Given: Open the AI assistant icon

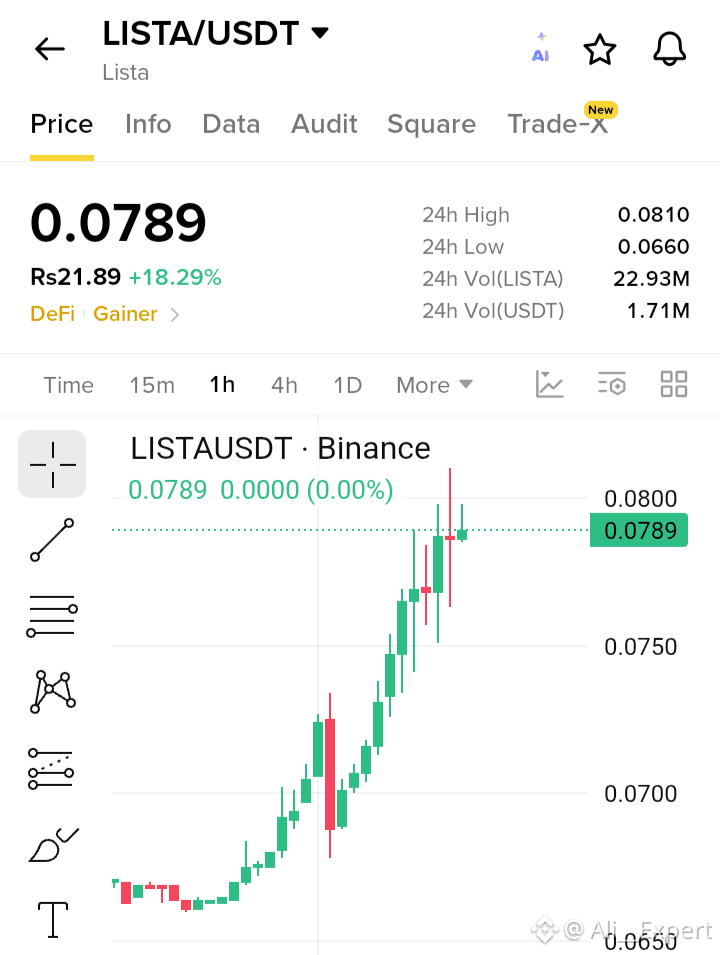Looking at the screenshot, I should pyautogui.click(x=540, y=48).
